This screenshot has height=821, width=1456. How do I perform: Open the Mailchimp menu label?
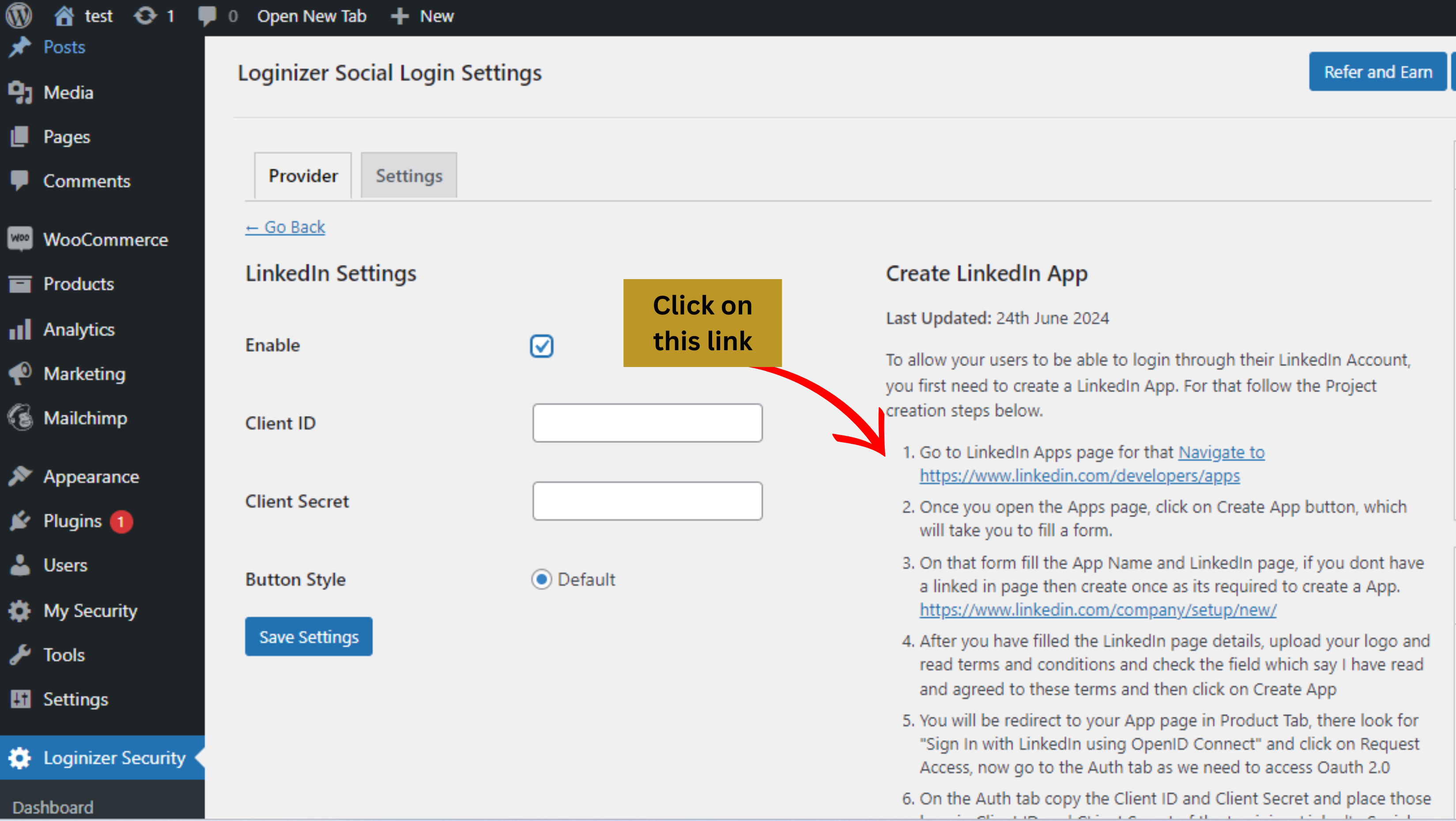(x=85, y=418)
